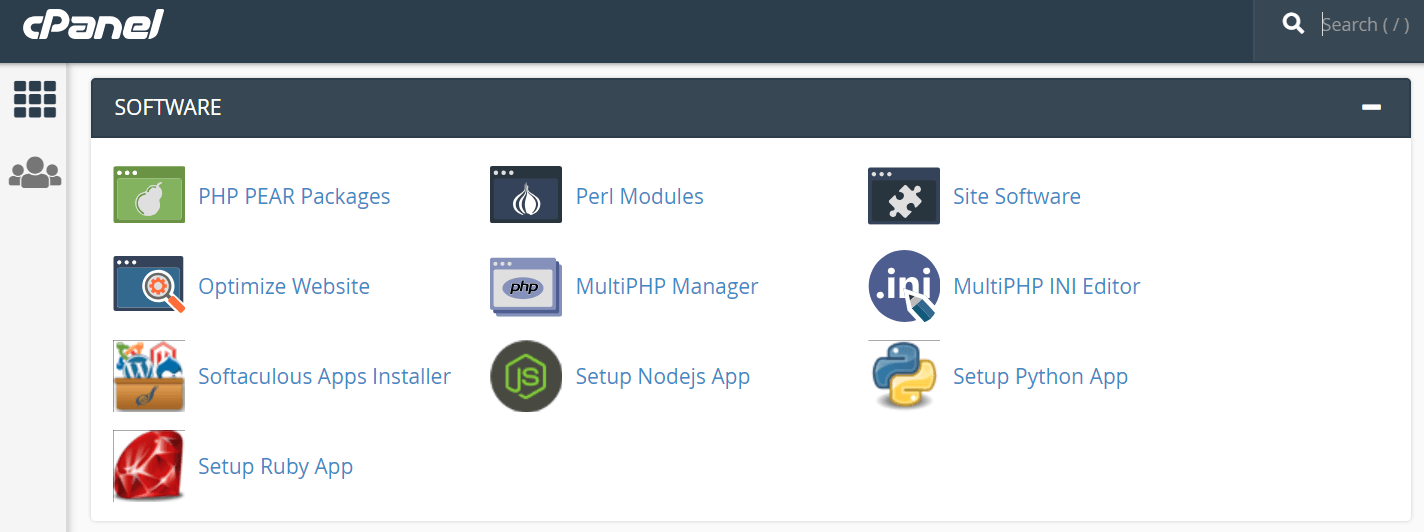The width and height of the screenshot is (1424, 532).
Task: Open the MultiPHP Manager link
Action: (x=667, y=286)
